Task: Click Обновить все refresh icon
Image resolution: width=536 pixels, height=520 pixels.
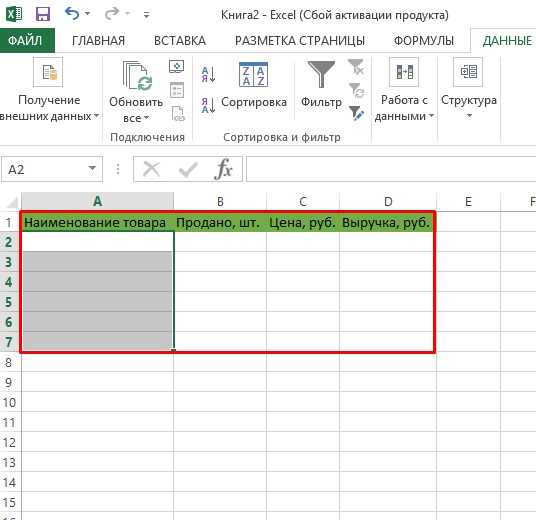Action: pyautogui.click(x=137, y=76)
